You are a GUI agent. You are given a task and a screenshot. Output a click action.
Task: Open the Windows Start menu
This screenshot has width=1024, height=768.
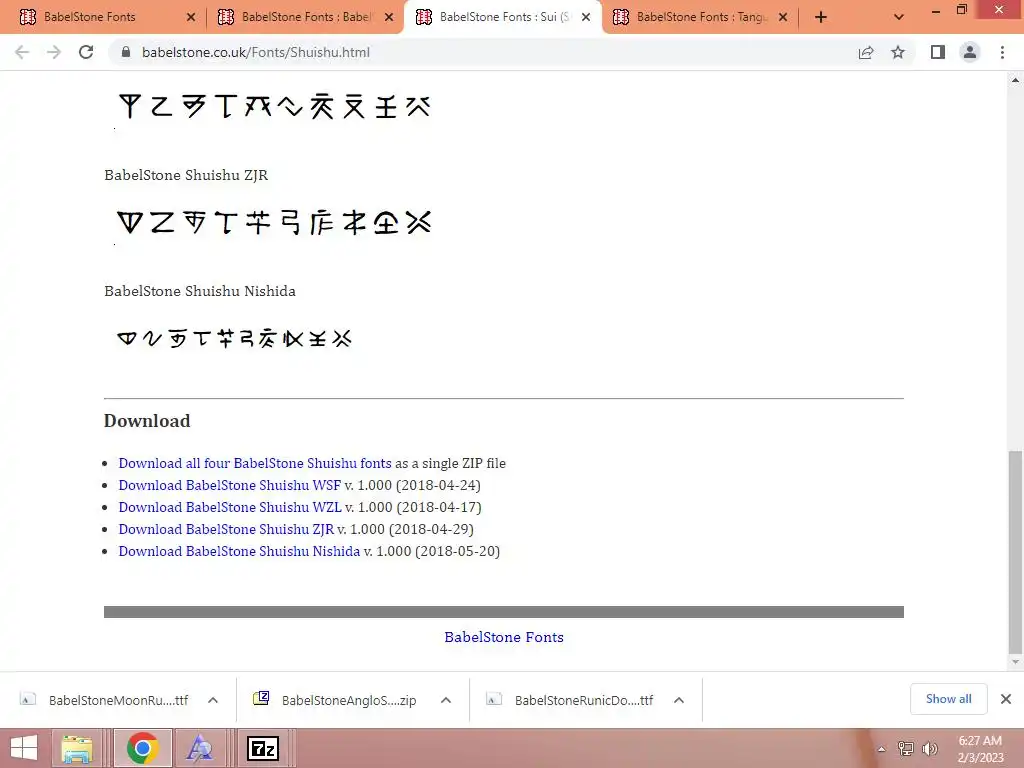24,748
